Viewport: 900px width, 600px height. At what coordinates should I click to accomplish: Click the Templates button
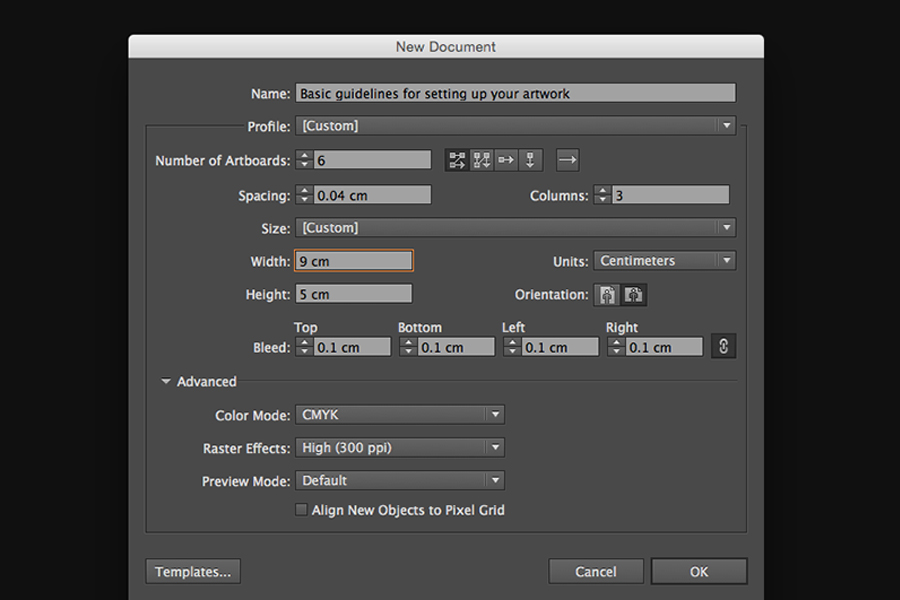pyautogui.click(x=193, y=571)
